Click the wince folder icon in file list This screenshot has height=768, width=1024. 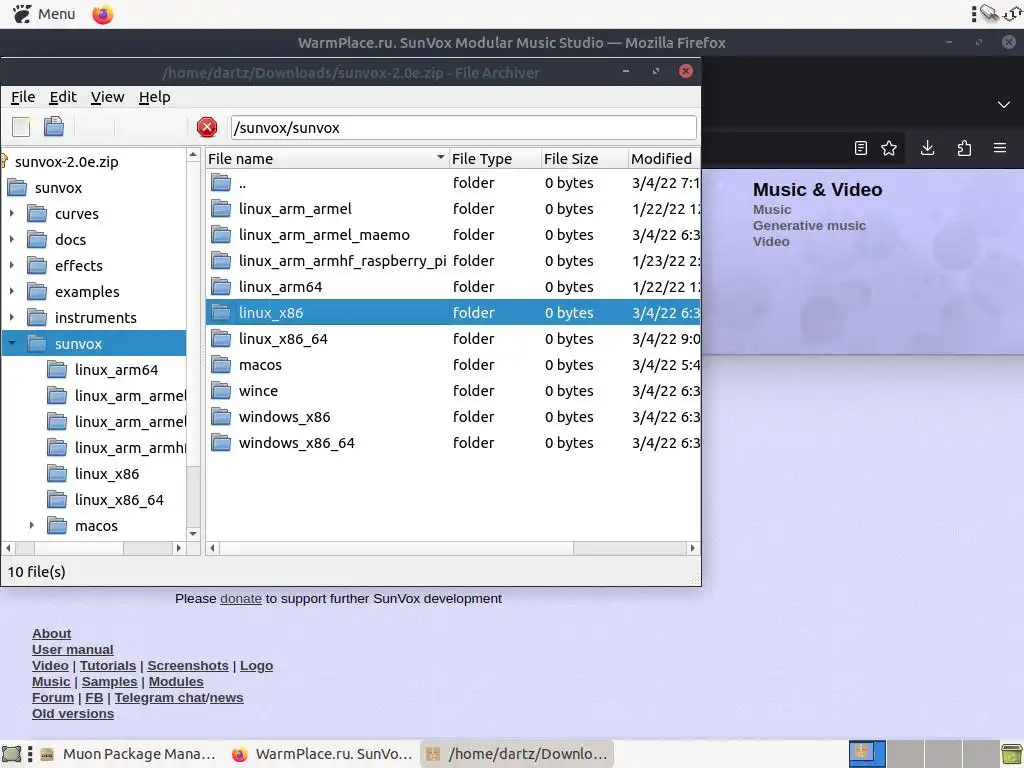coord(221,391)
